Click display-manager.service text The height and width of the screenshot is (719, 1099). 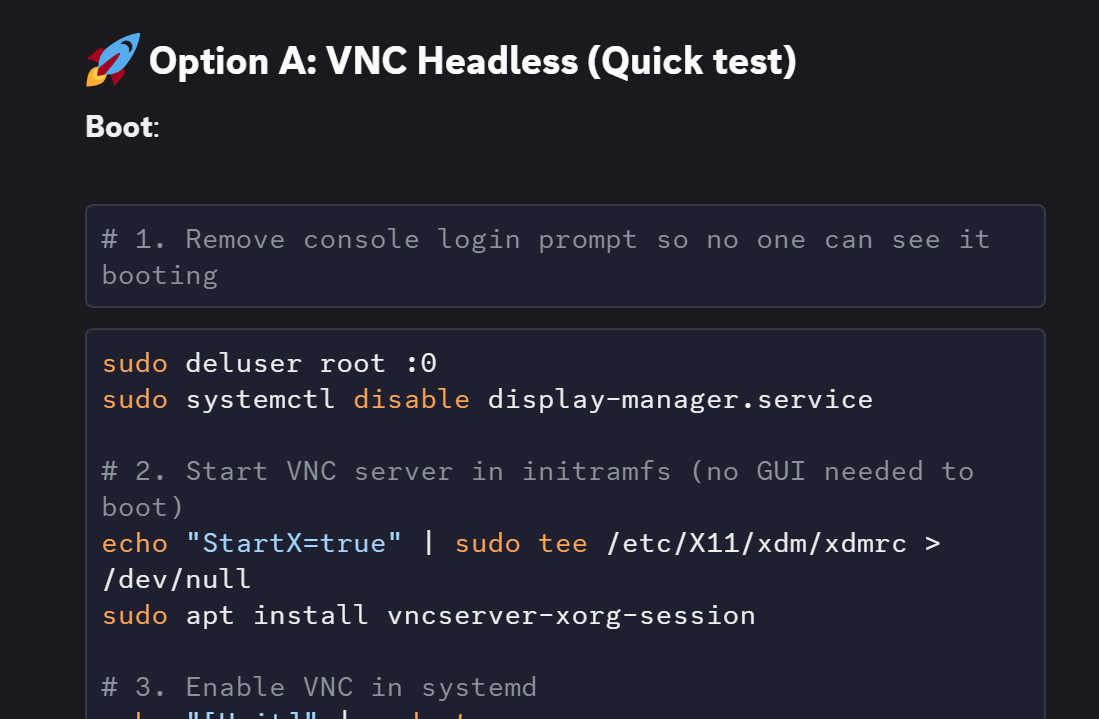tap(680, 399)
